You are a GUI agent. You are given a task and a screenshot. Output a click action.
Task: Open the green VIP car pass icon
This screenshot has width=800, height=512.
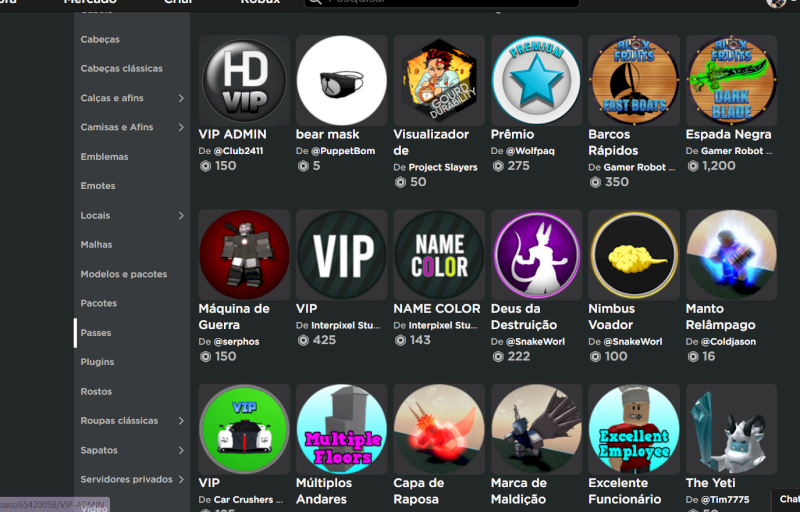[244, 429]
